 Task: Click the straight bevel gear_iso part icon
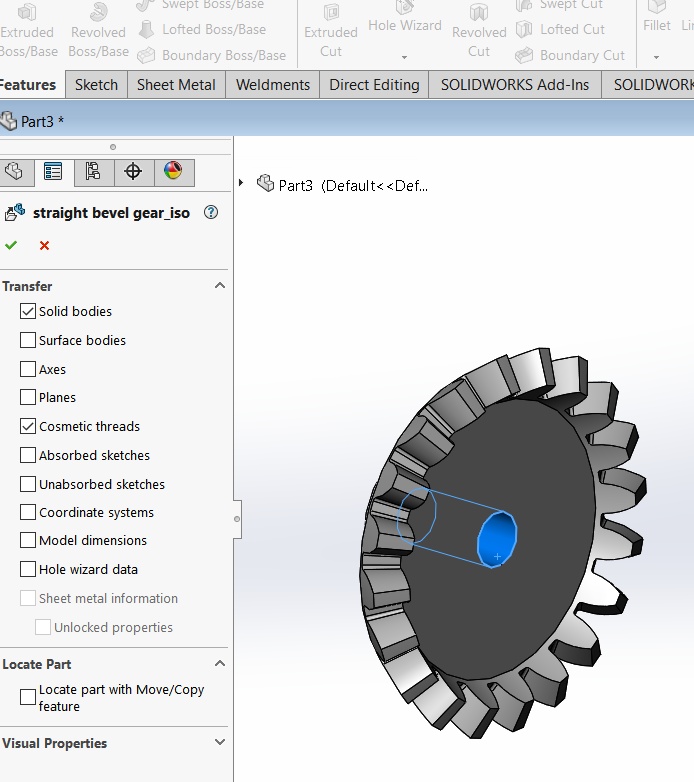click(x=15, y=212)
